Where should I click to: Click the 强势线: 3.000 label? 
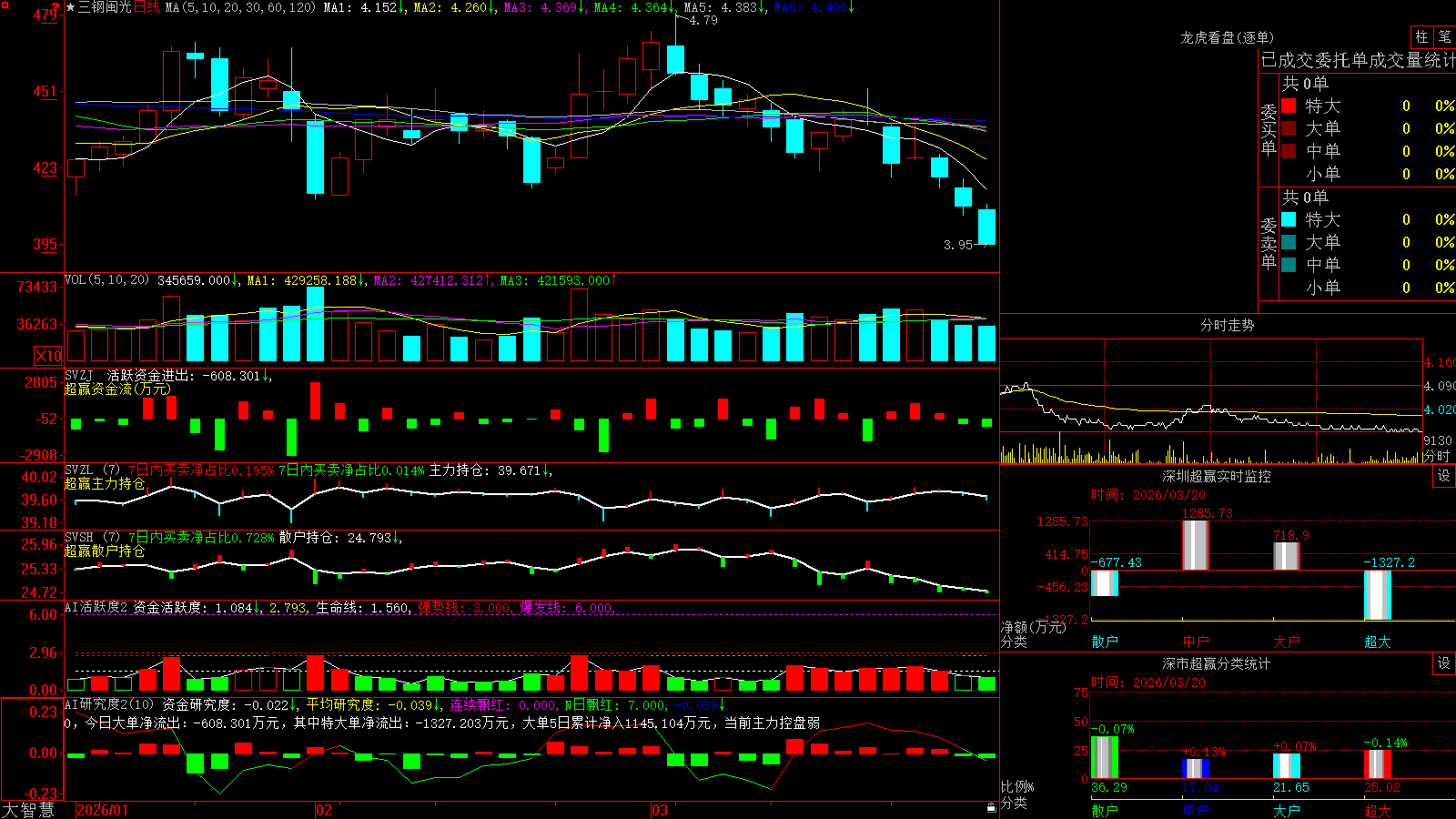(x=465, y=608)
